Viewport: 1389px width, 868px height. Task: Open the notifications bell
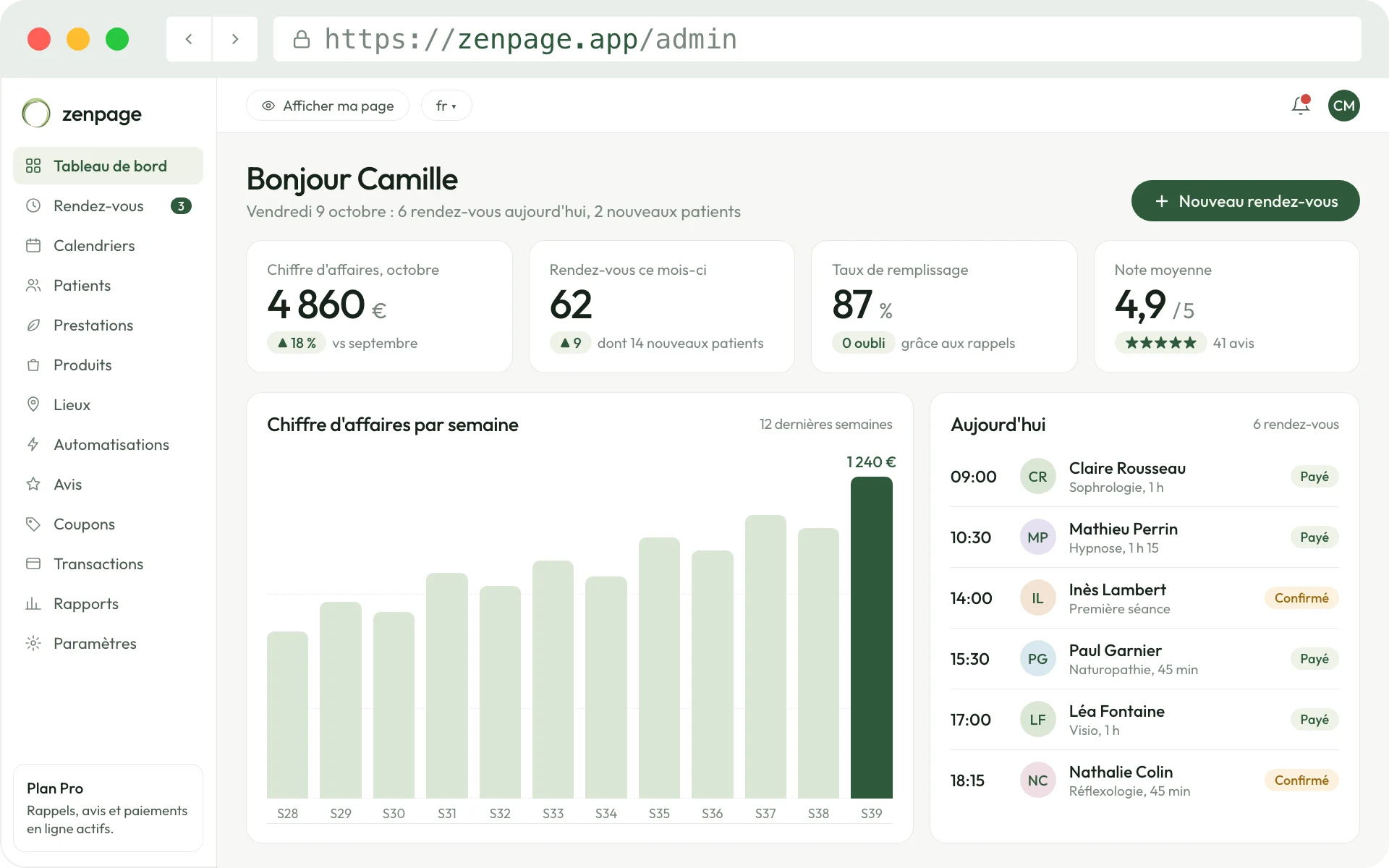(x=1301, y=106)
